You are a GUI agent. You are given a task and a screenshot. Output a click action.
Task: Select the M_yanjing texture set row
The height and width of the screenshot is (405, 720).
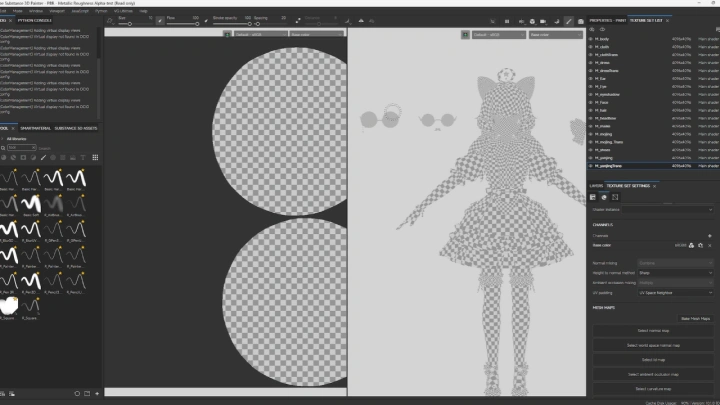[x=653, y=158]
